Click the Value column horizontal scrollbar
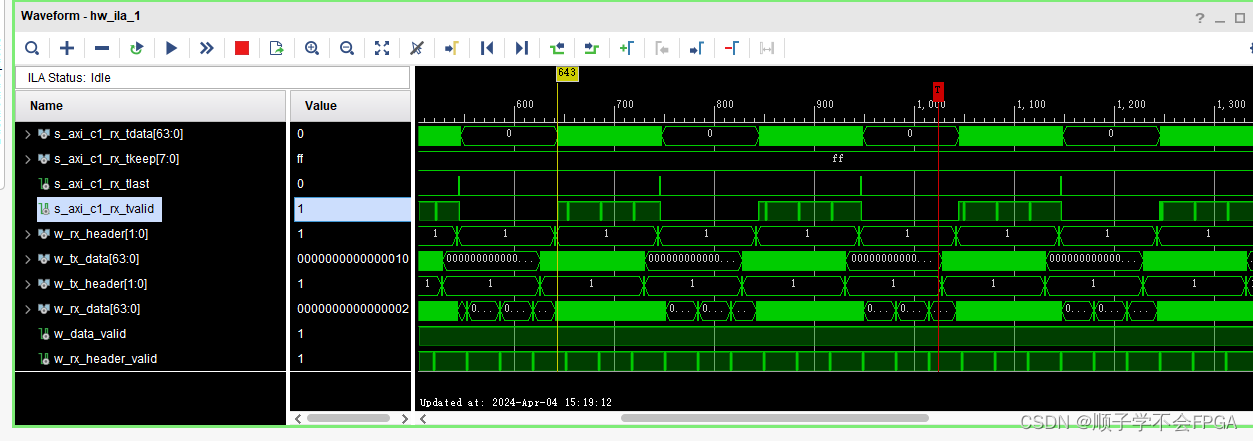This screenshot has width=1253, height=441. click(x=348, y=418)
